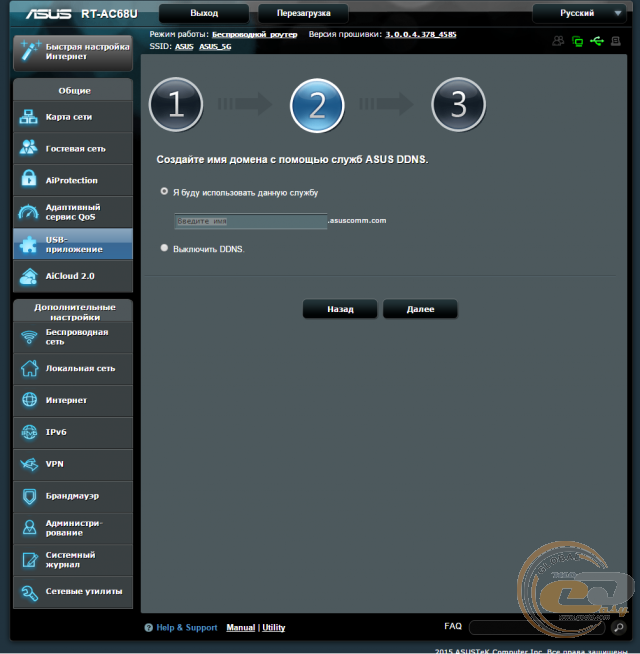Click the printer status icon in the header

[616, 41]
